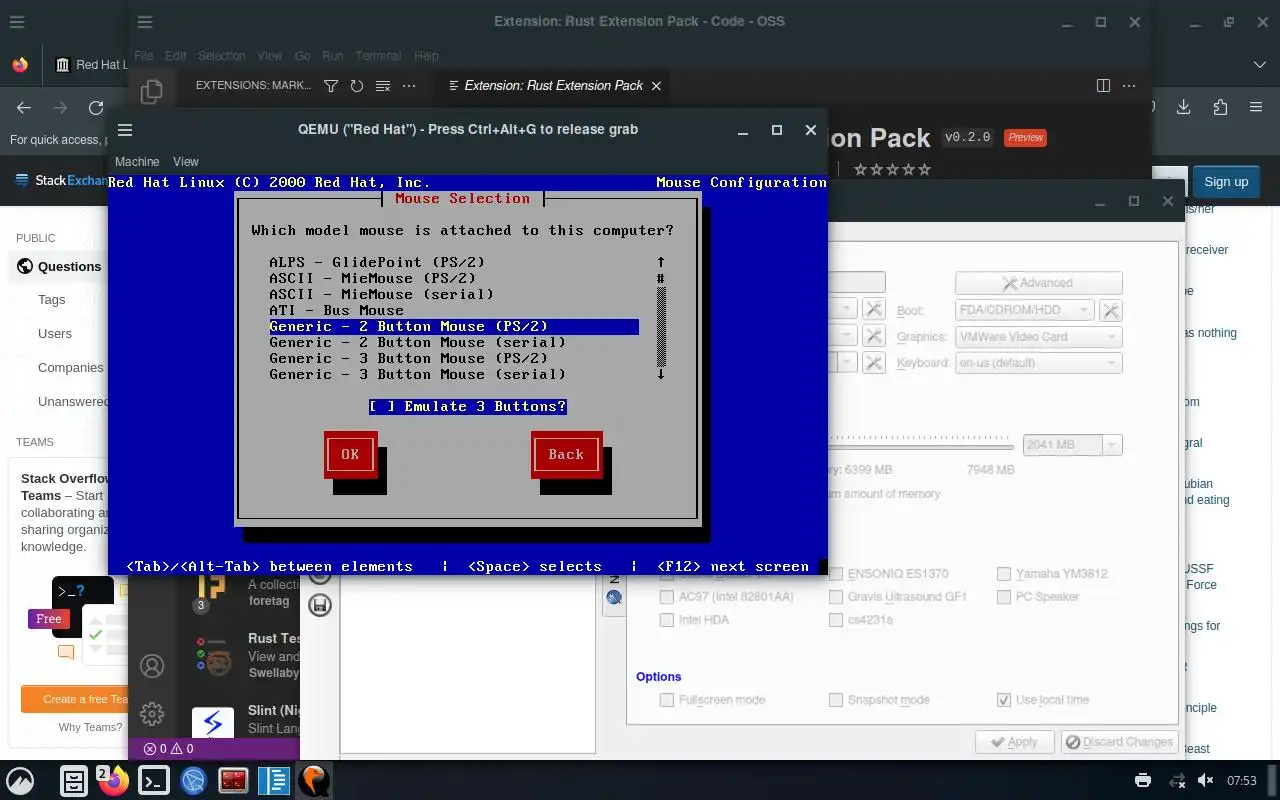Viewport: 1280px width, 800px height.
Task: Click the red OK button
Action: point(350,454)
